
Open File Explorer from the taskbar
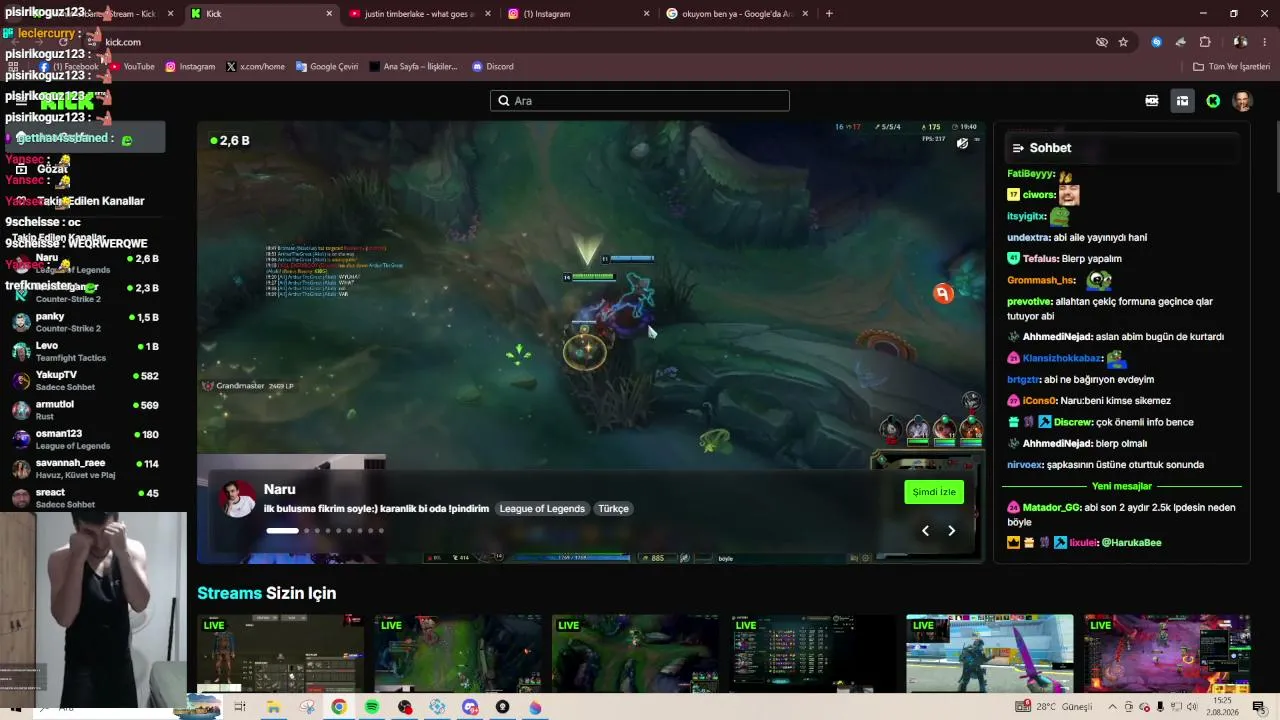click(273, 707)
